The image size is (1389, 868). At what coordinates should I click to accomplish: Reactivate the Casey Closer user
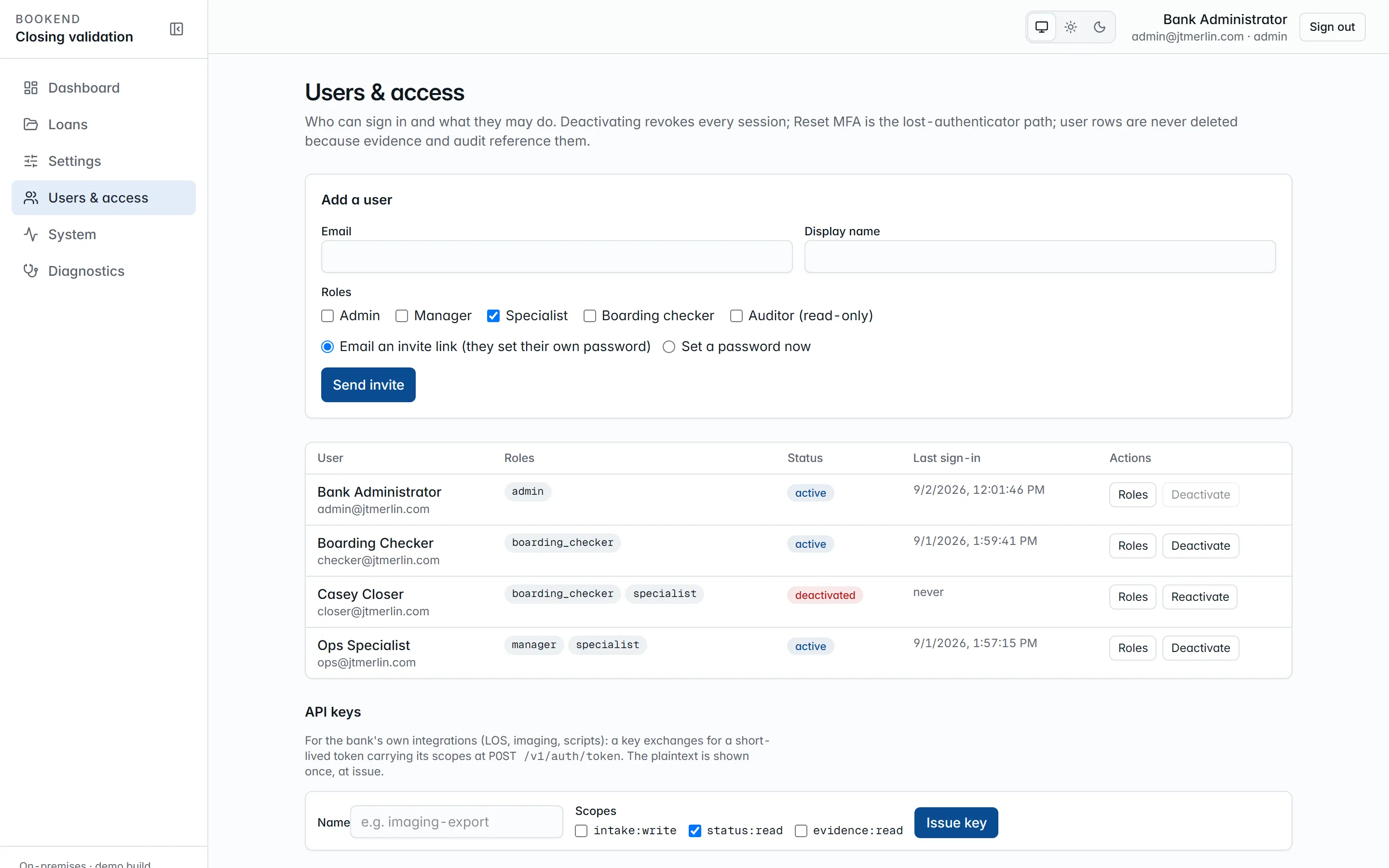point(1199,597)
